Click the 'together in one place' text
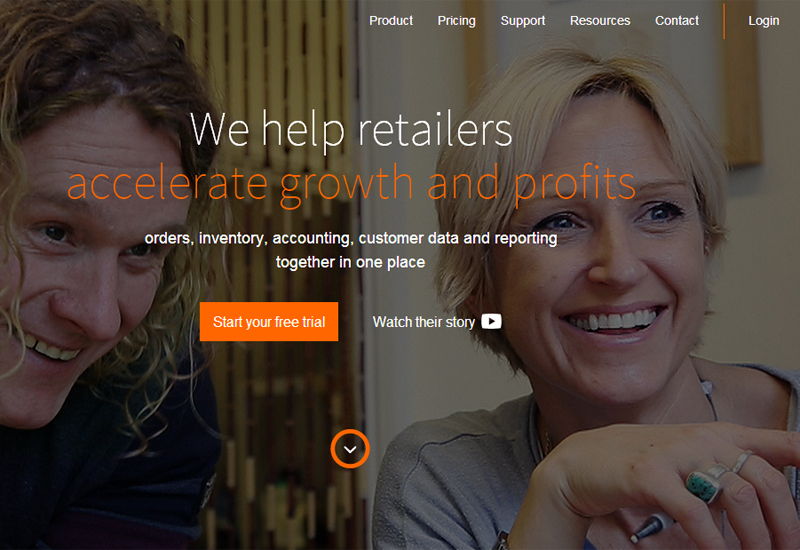This screenshot has height=550, width=800. (x=351, y=262)
